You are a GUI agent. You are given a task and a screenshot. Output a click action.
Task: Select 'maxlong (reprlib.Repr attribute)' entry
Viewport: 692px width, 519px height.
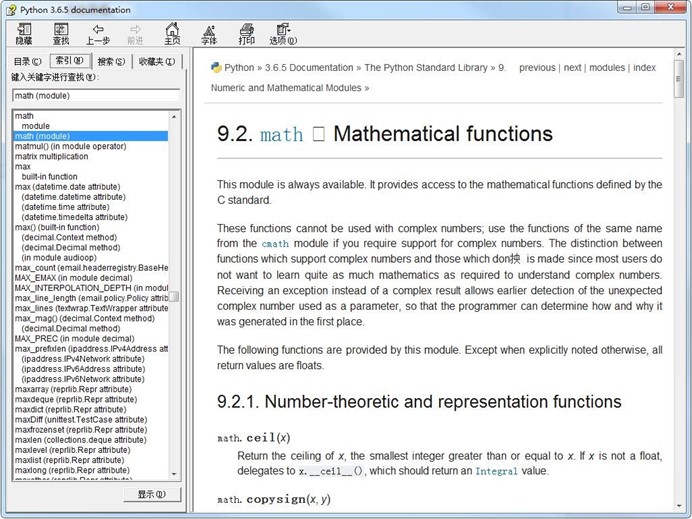pos(72,470)
